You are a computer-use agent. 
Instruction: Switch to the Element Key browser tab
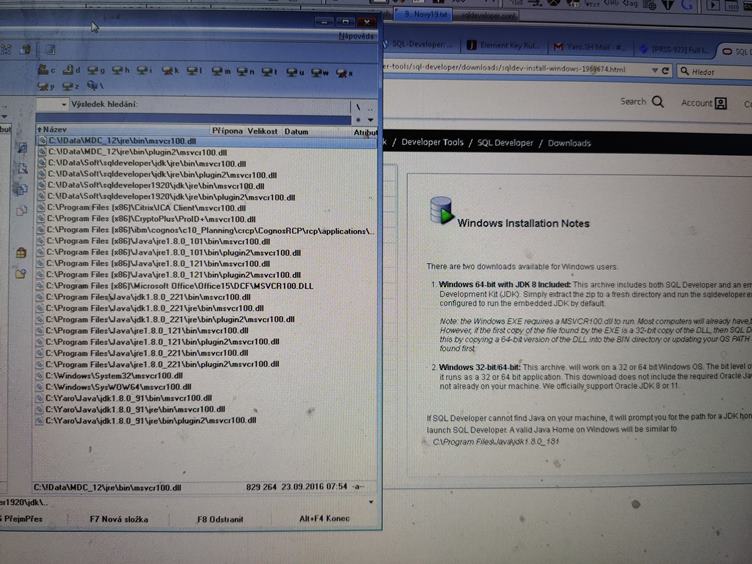pos(504,45)
